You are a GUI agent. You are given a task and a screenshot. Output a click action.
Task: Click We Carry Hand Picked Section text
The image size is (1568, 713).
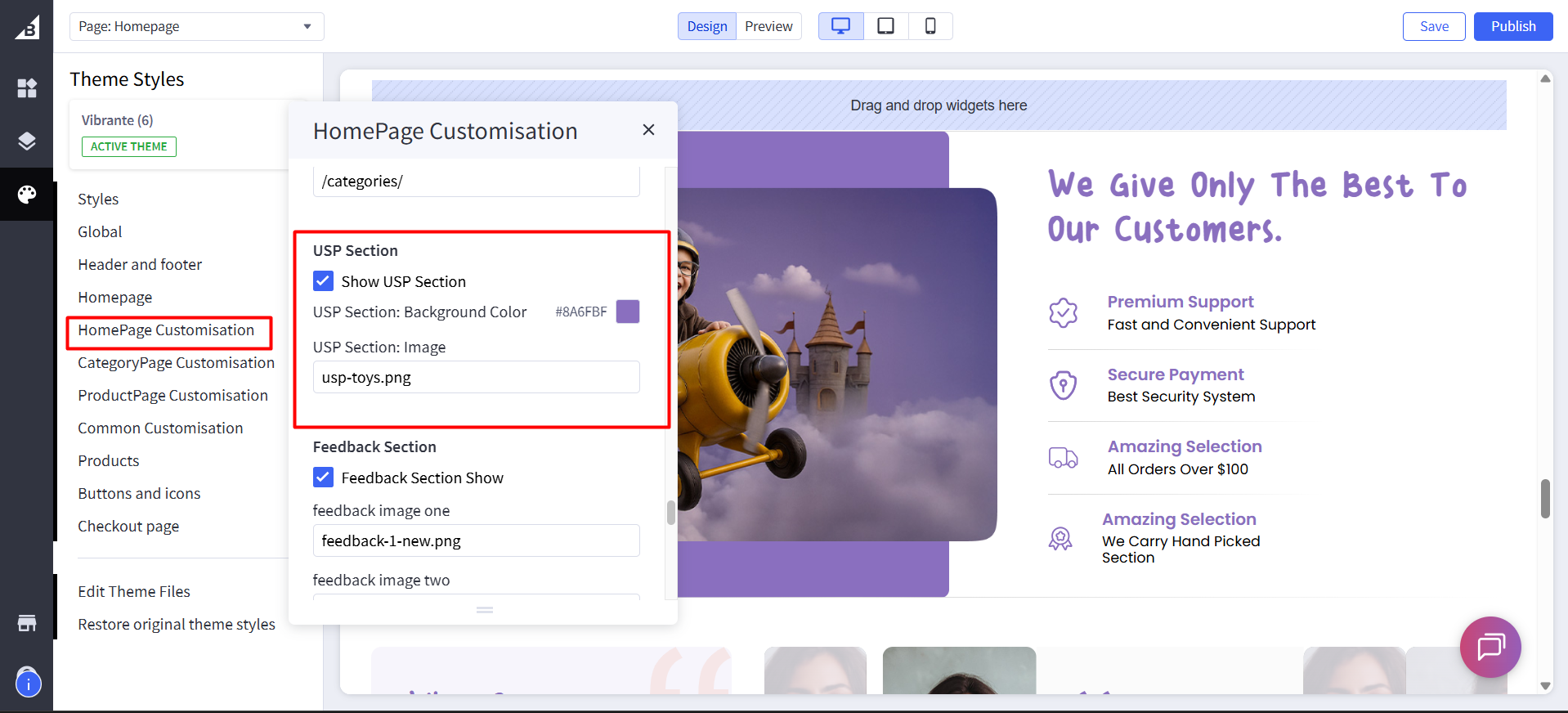[x=1181, y=549]
